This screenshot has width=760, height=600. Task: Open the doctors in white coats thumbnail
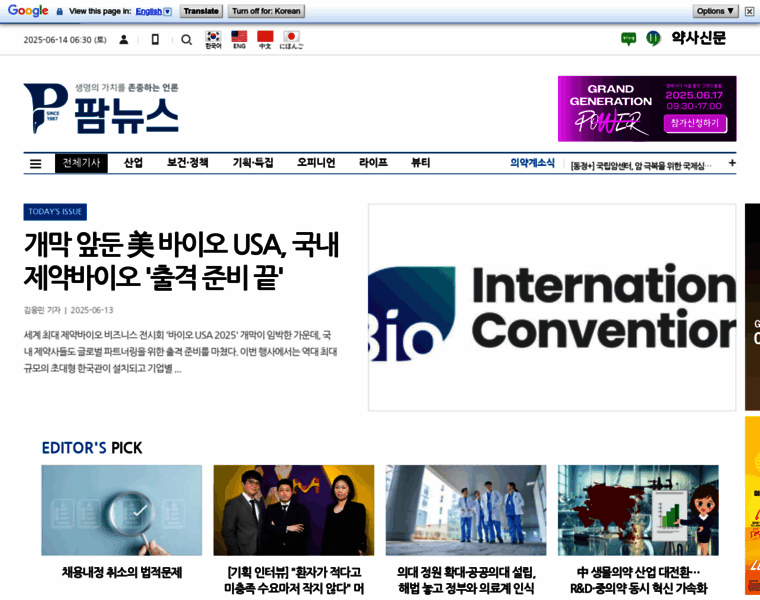click(466, 510)
